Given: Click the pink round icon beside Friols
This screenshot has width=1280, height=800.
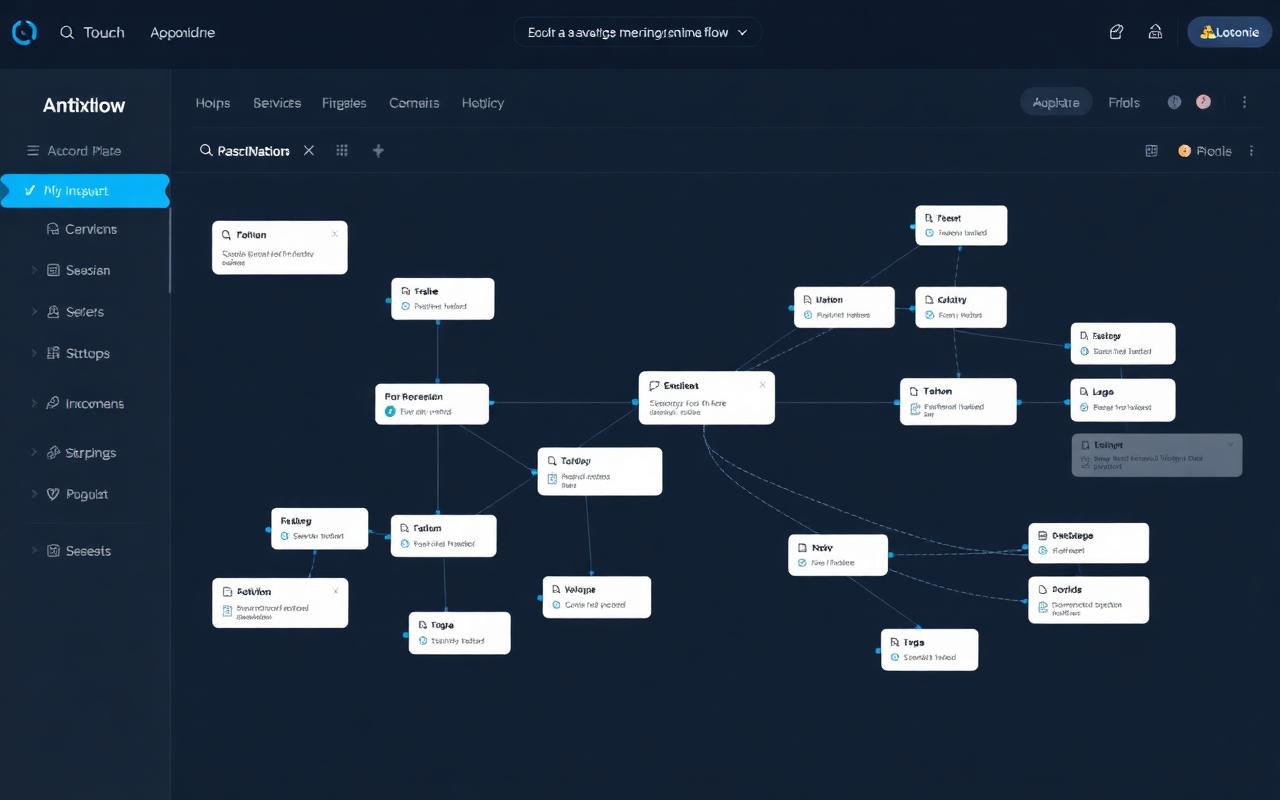Looking at the screenshot, I should [x=1204, y=102].
